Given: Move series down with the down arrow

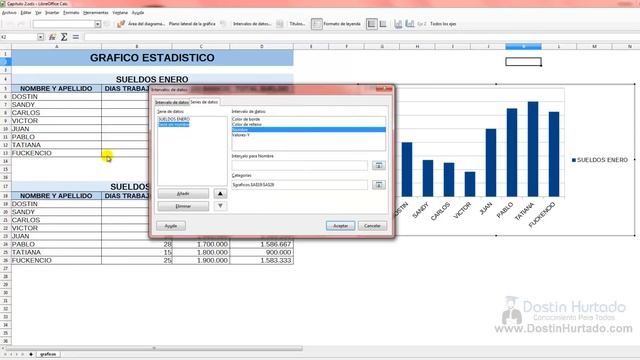Looking at the screenshot, I should click(220, 206).
